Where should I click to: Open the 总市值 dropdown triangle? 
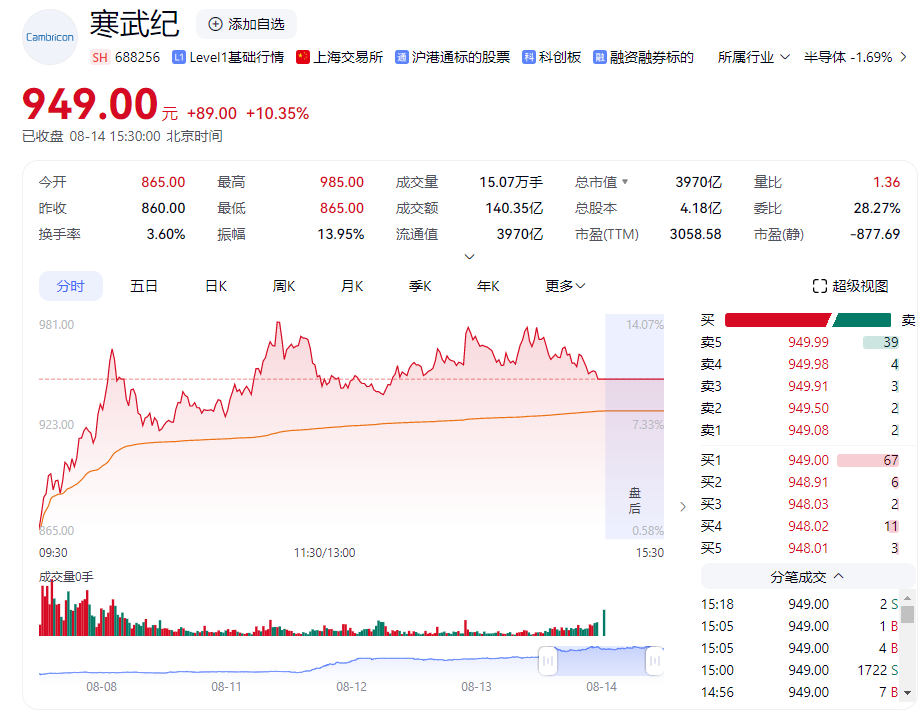pos(625,182)
